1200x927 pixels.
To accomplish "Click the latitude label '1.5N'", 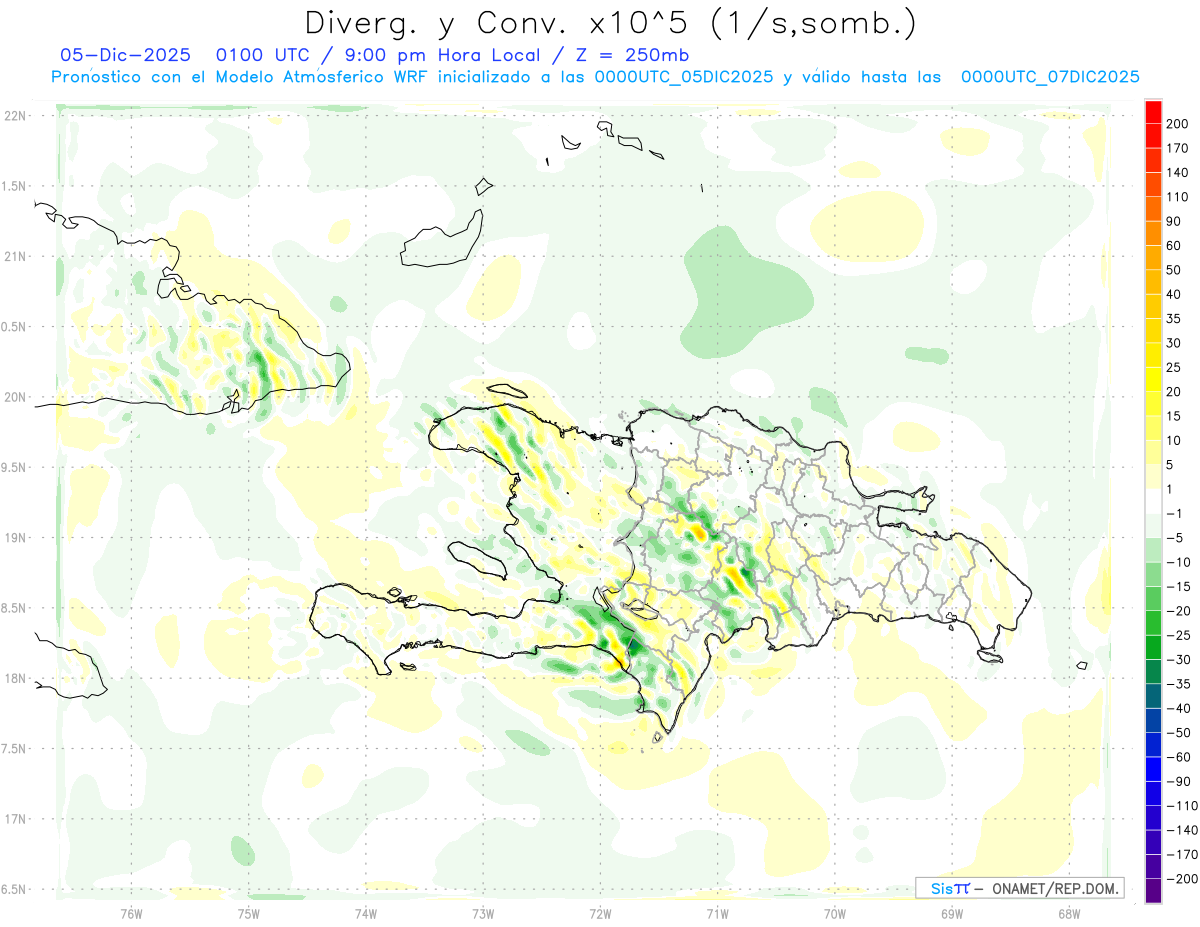I will [x=15, y=186].
